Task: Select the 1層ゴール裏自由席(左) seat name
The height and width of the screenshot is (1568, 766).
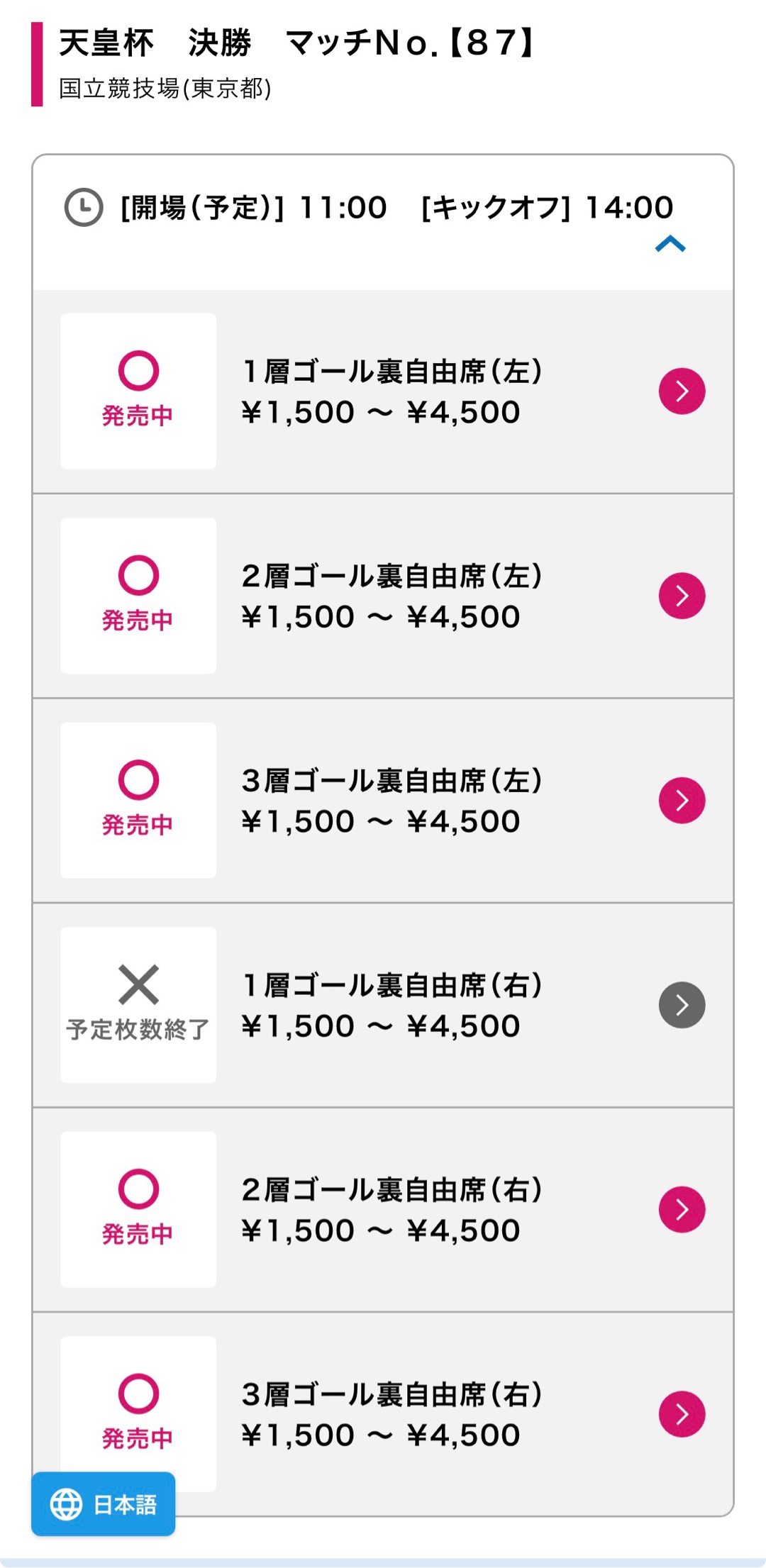Action: [x=392, y=372]
